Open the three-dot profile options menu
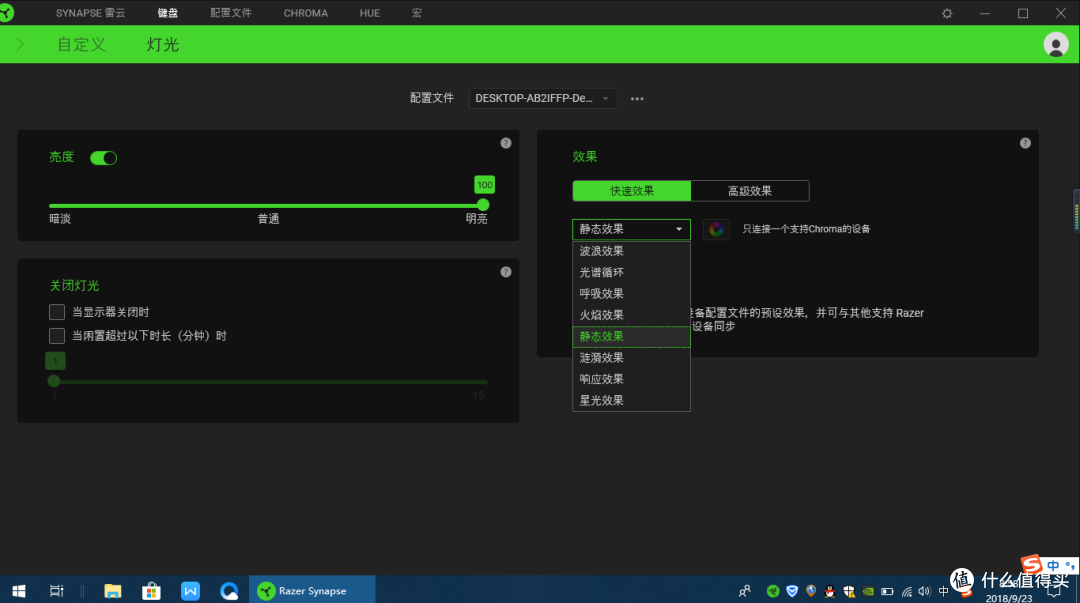The image size is (1080, 603). coord(637,99)
